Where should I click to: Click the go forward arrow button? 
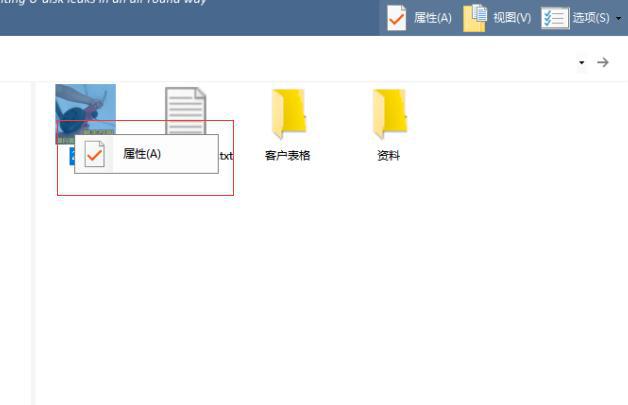603,62
